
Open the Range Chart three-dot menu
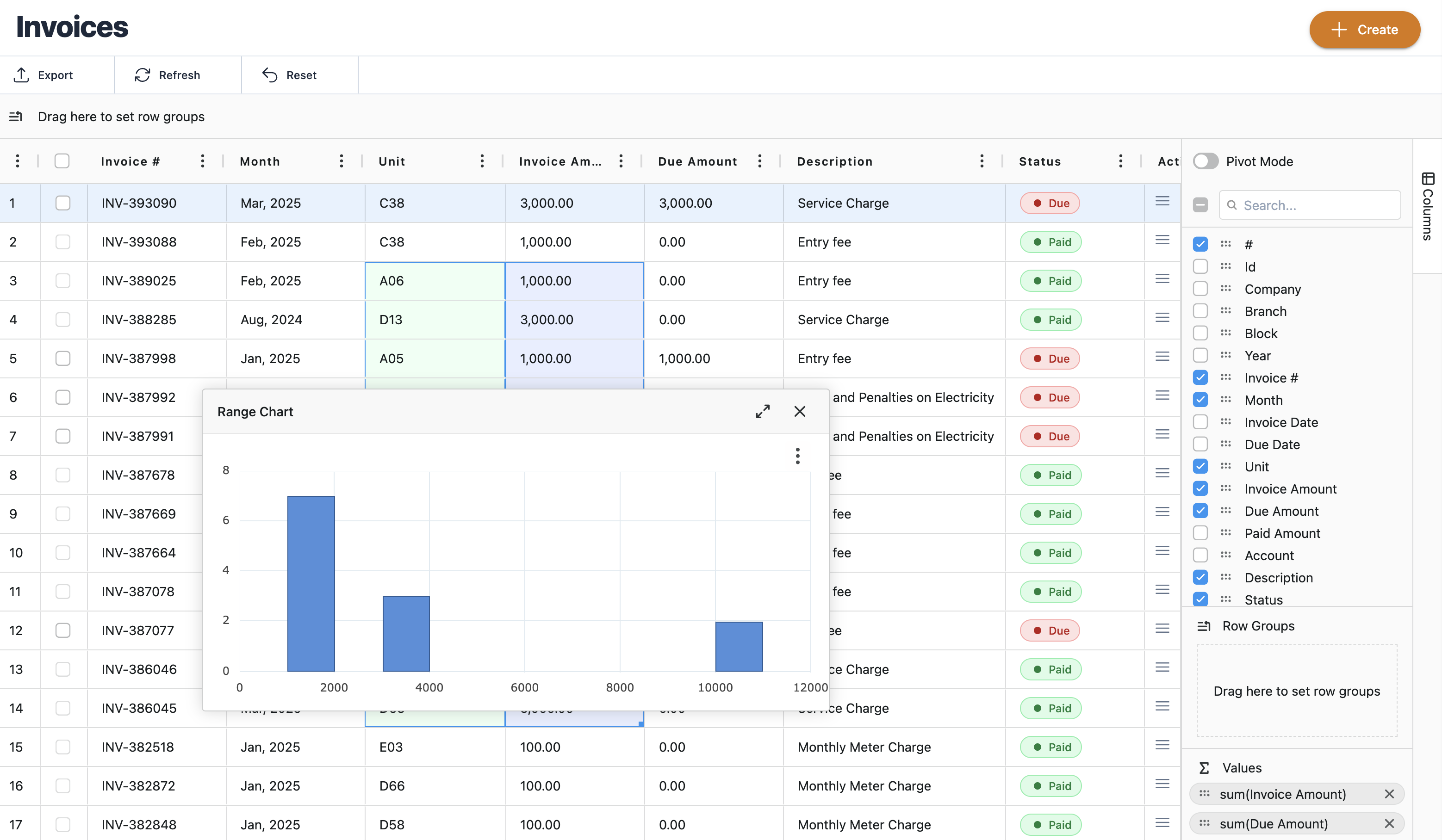[x=797, y=456]
